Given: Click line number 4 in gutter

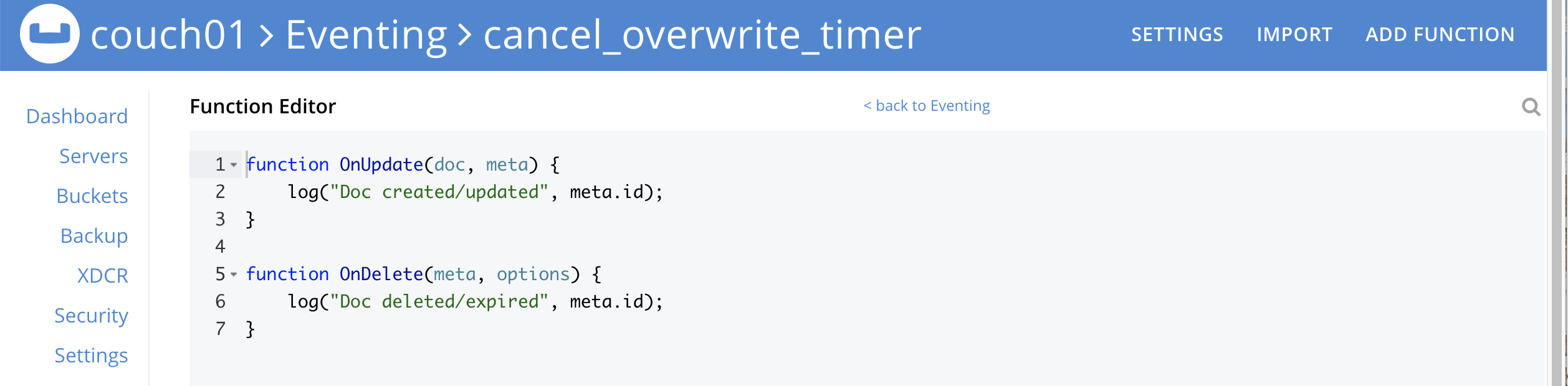Looking at the screenshot, I should click(x=220, y=247).
